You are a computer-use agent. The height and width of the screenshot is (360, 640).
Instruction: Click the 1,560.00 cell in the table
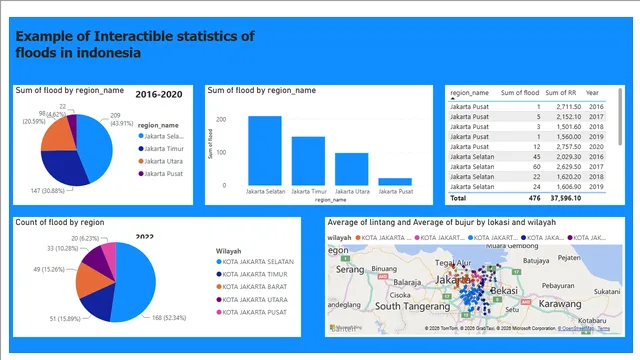[569, 137]
